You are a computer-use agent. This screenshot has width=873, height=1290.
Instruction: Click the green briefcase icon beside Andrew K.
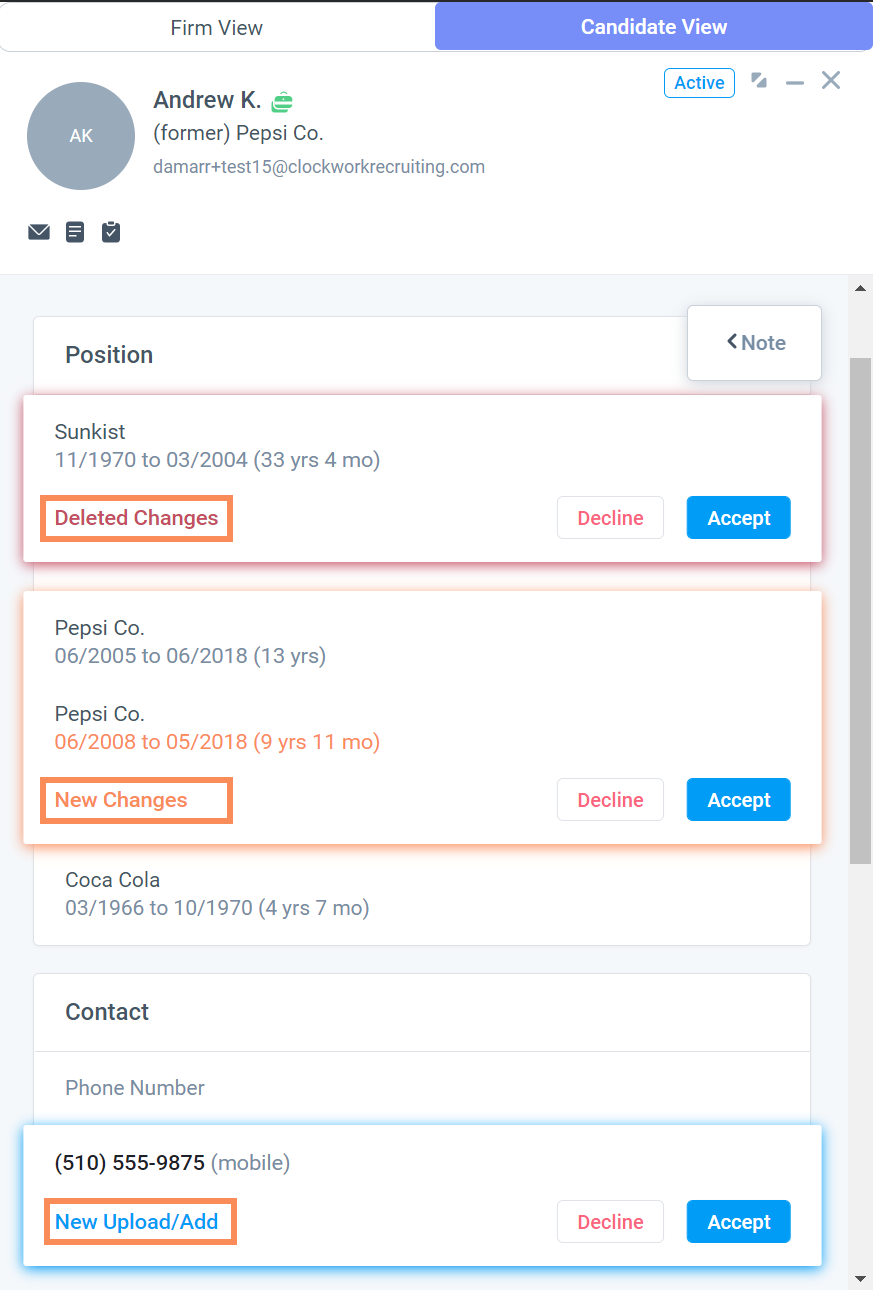pos(282,101)
